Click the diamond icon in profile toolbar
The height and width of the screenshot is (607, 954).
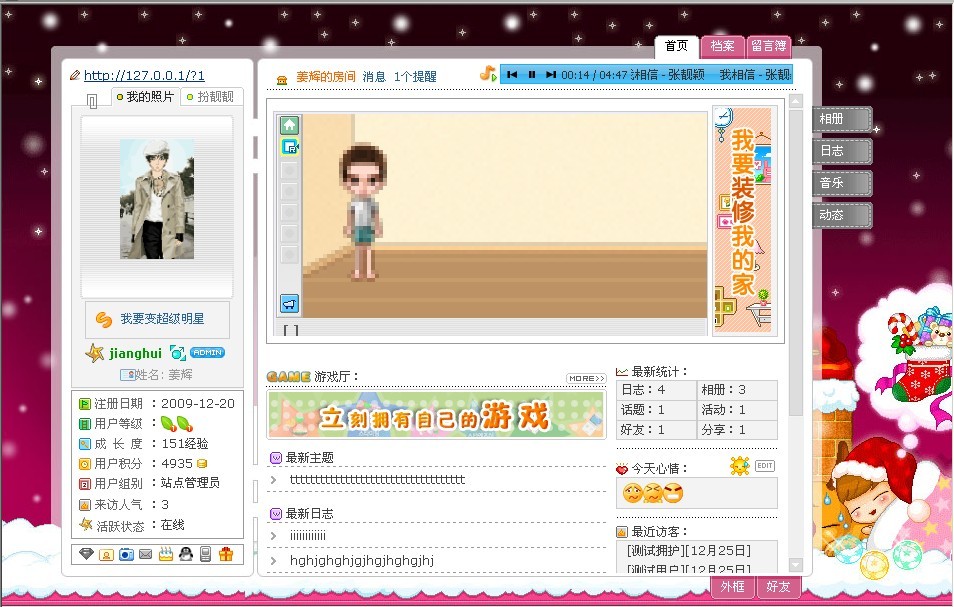(x=87, y=554)
